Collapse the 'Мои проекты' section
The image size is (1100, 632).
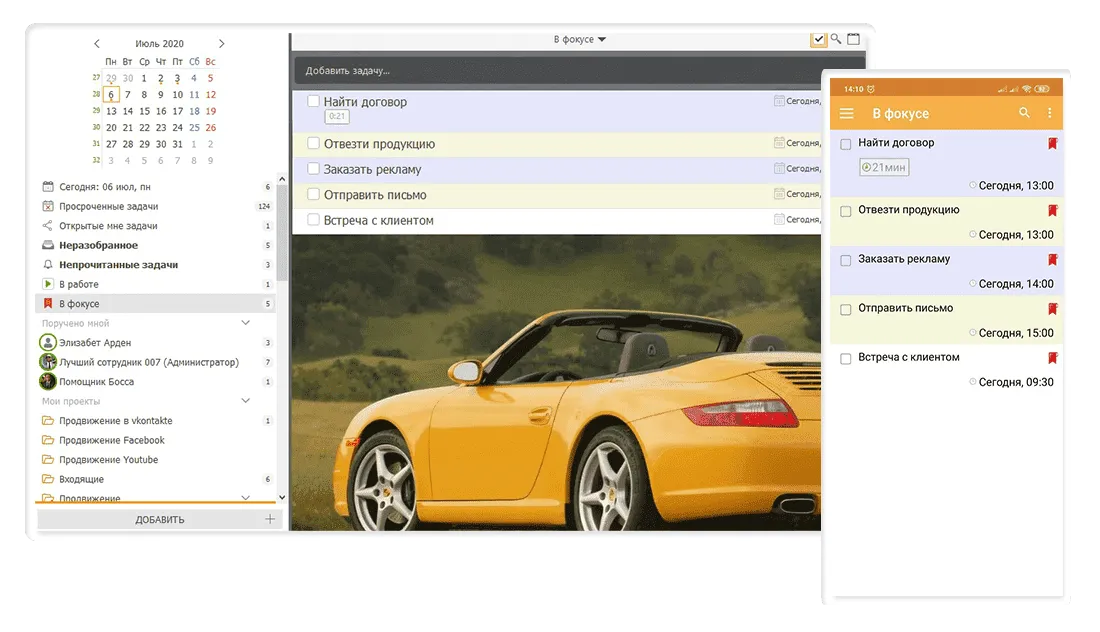pyautogui.click(x=246, y=401)
